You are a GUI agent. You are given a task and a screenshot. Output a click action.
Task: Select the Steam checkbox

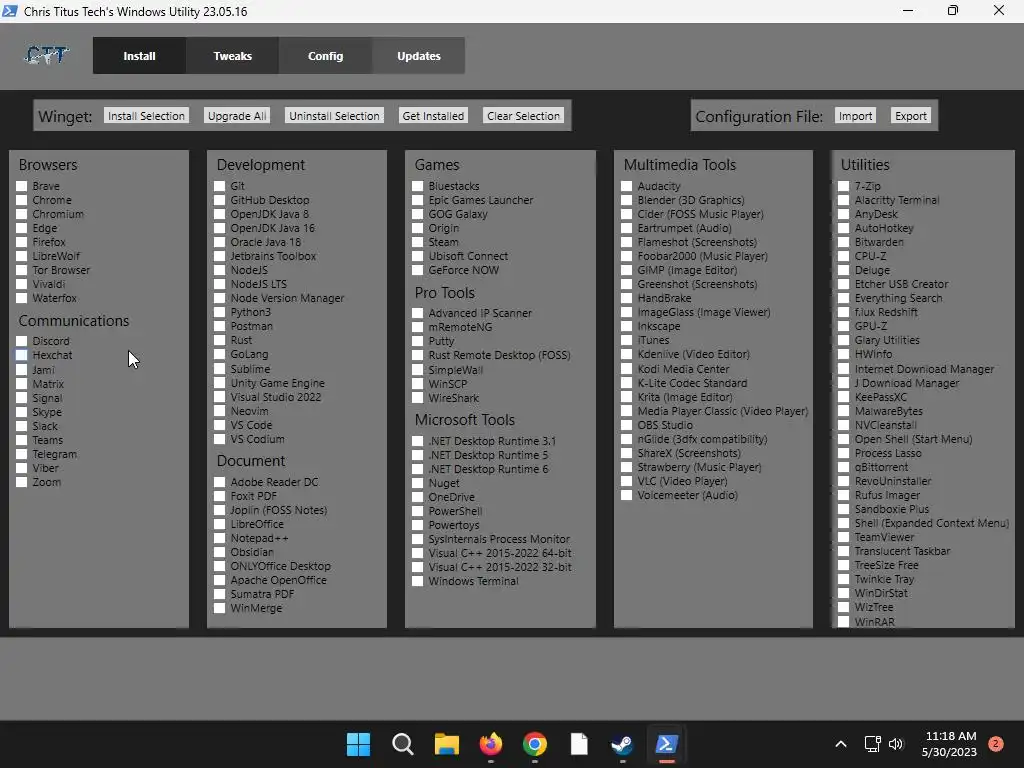[417, 242]
